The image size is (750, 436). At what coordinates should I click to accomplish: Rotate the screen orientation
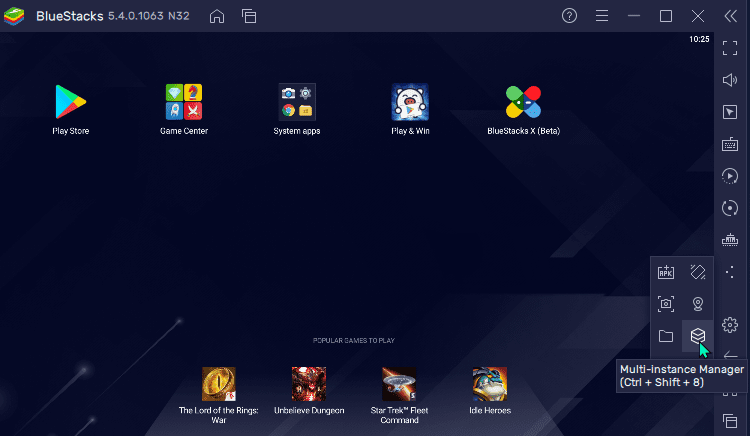698,272
